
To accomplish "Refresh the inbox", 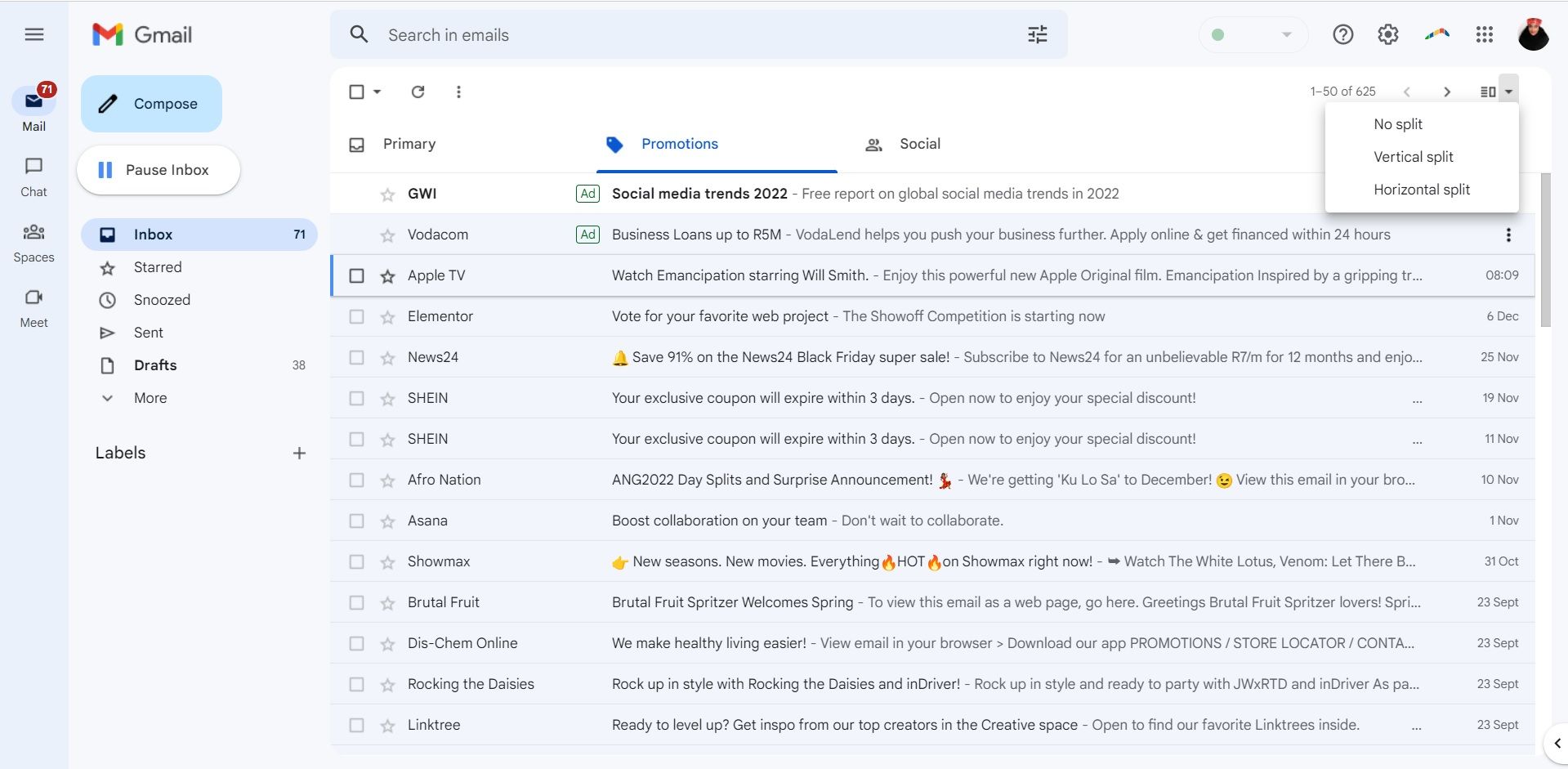I will [418, 92].
